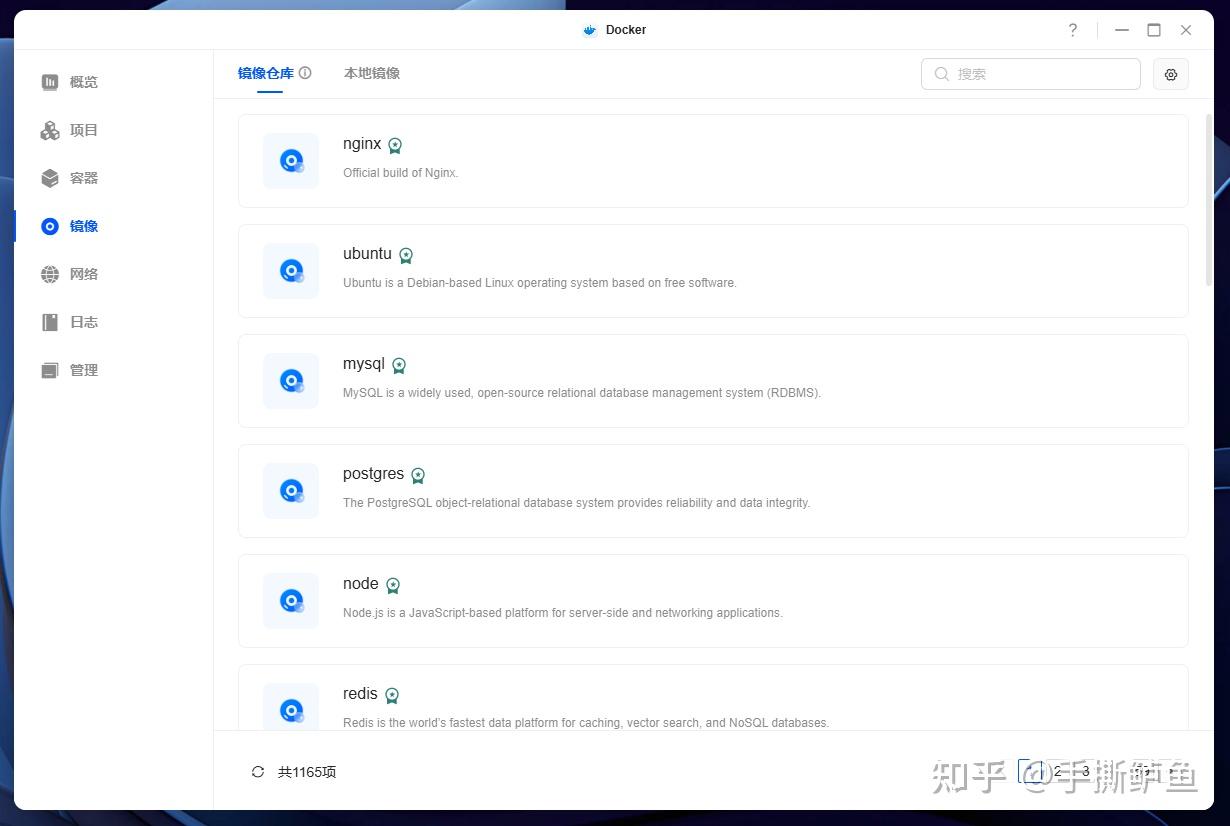Click the 网络 globe icon
1230x826 pixels.
(50, 274)
